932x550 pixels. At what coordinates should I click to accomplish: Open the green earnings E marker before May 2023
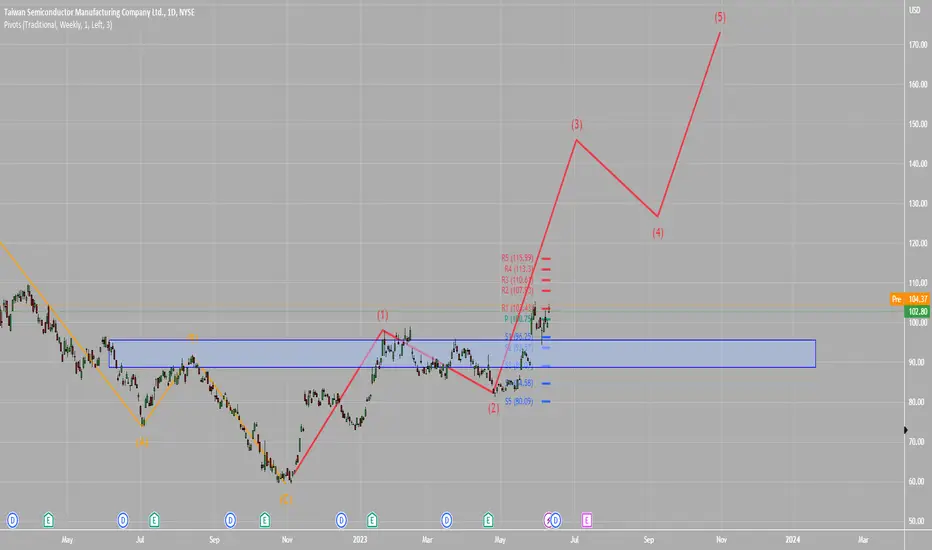pyautogui.click(x=488, y=521)
